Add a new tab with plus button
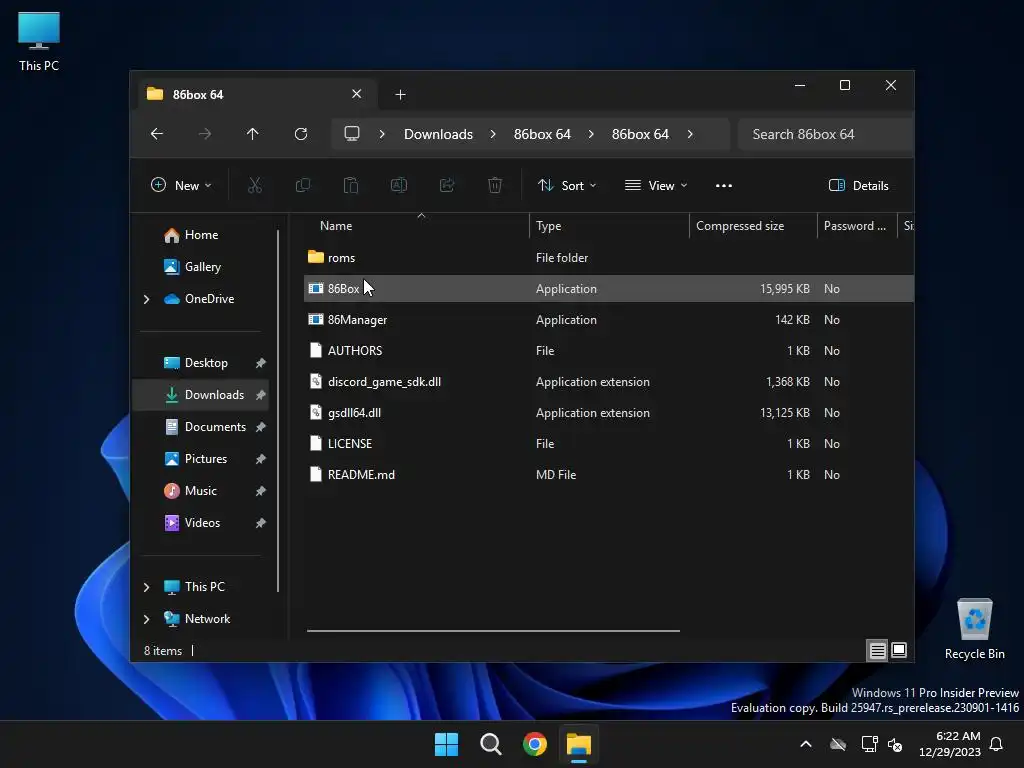This screenshot has width=1024, height=768. click(x=400, y=95)
